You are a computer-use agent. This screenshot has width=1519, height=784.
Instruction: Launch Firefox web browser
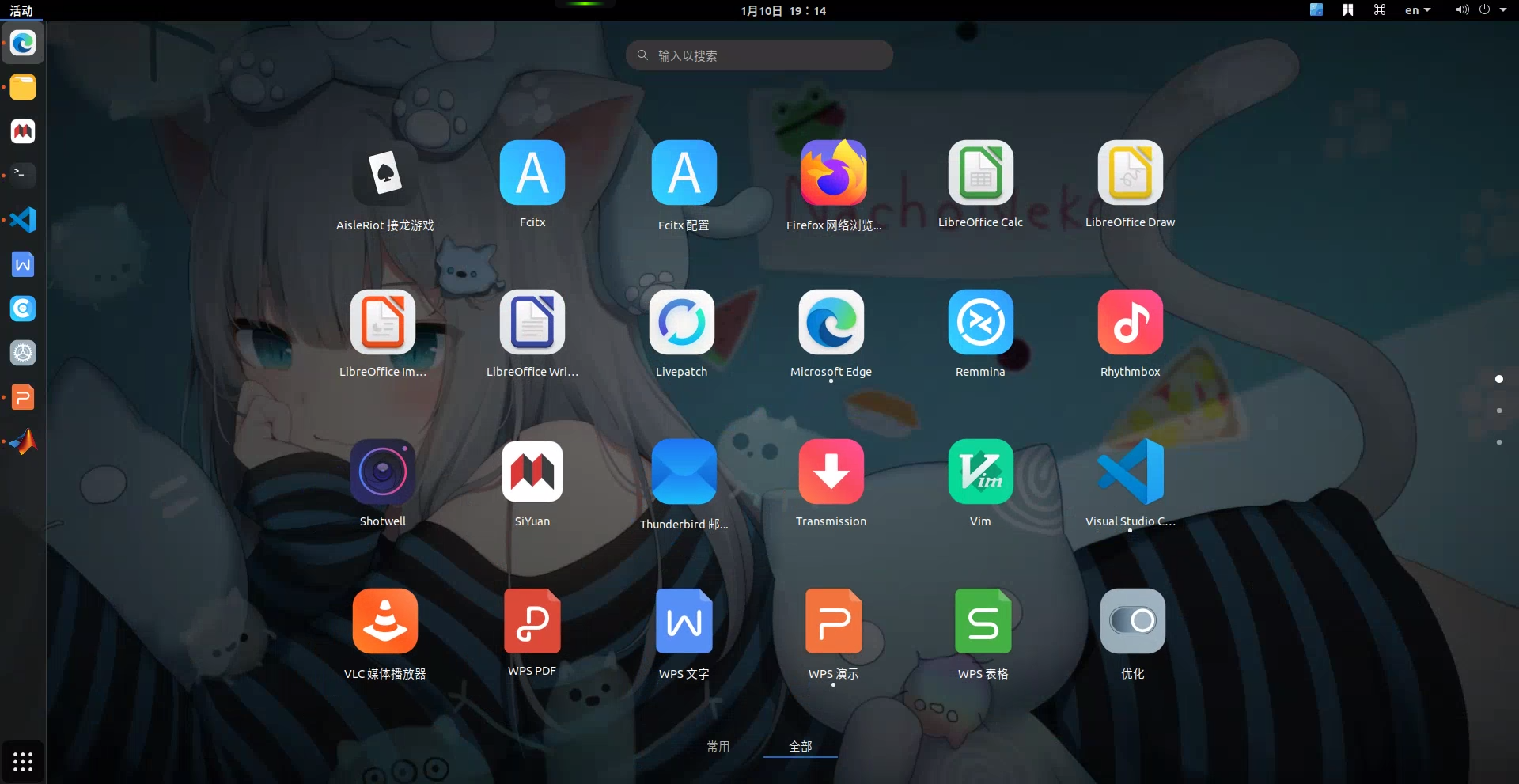[832, 173]
